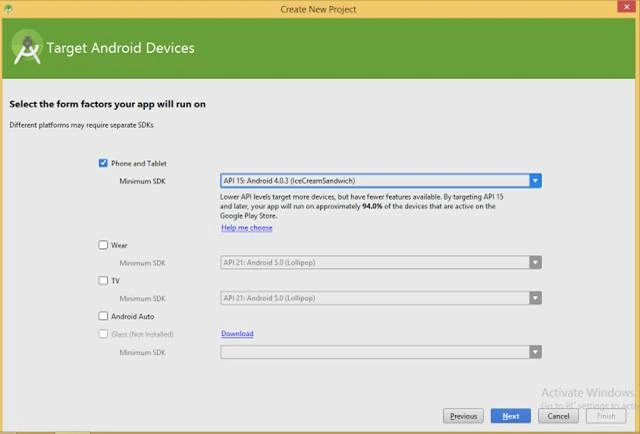This screenshot has height=434, width=640.
Task: Click the Wear API 21 Lollipop combo box
Action: click(x=381, y=263)
